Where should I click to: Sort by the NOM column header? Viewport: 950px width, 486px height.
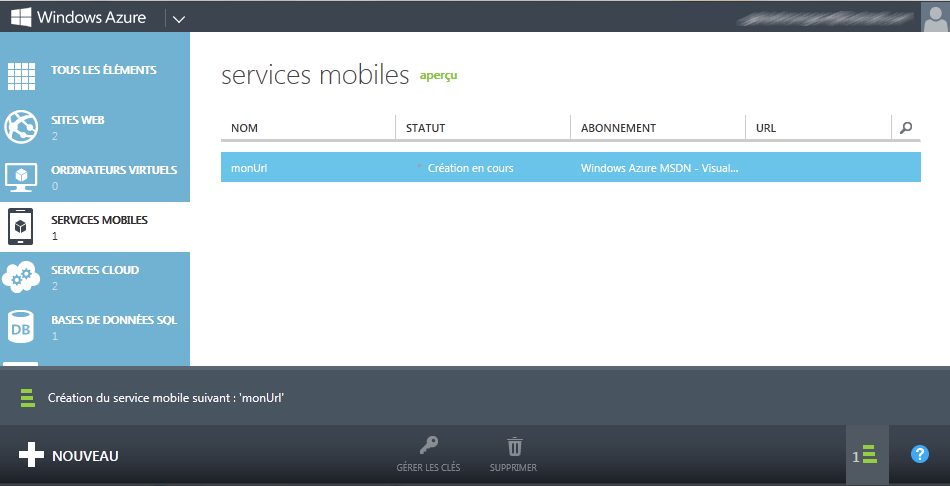pos(244,128)
